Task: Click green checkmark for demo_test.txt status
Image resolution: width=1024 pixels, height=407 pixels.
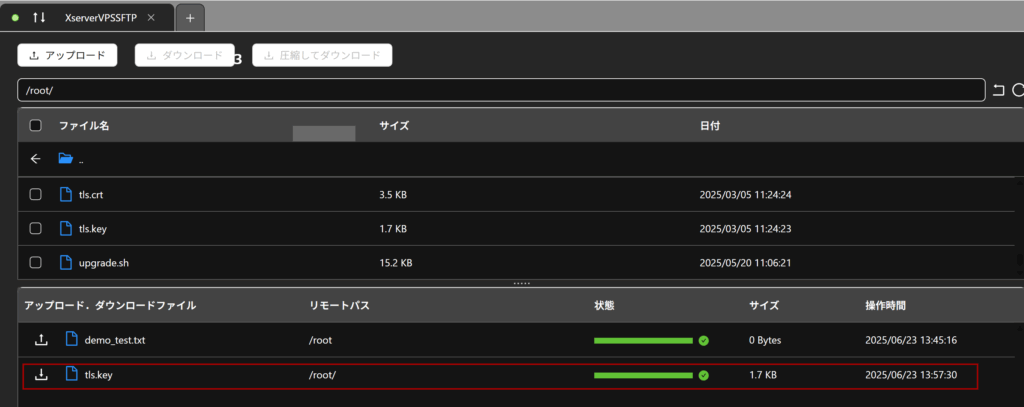Action: pyautogui.click(x=704, y=340)
